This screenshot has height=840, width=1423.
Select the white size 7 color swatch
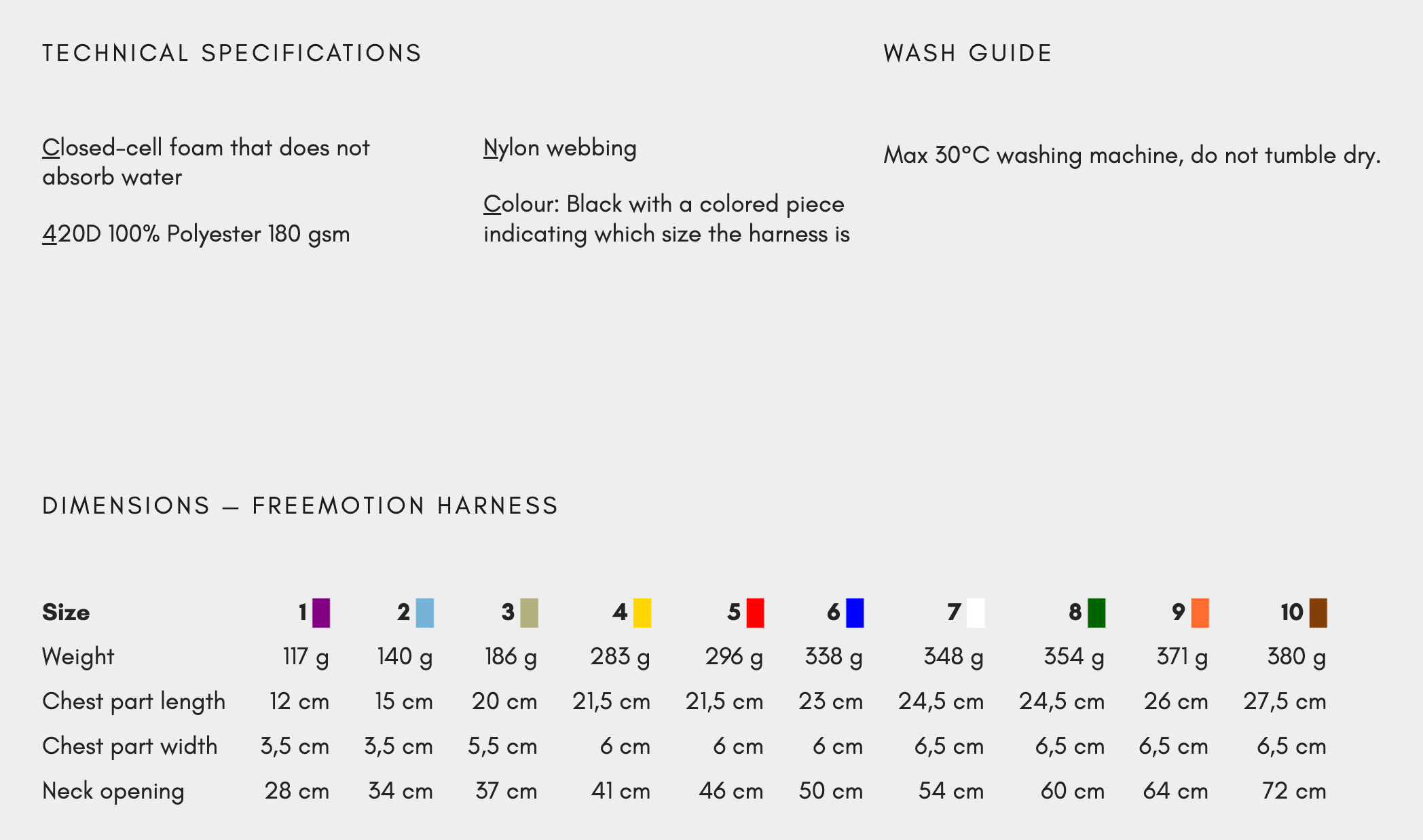click(976, 613)
